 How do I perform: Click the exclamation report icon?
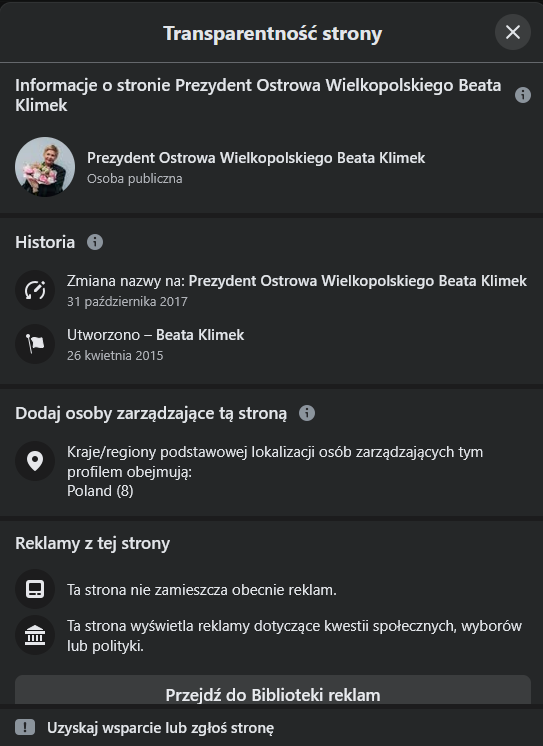25,727
